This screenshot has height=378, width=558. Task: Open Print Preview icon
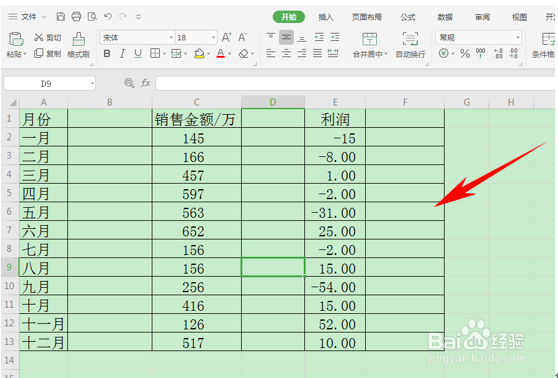[92, 16]
